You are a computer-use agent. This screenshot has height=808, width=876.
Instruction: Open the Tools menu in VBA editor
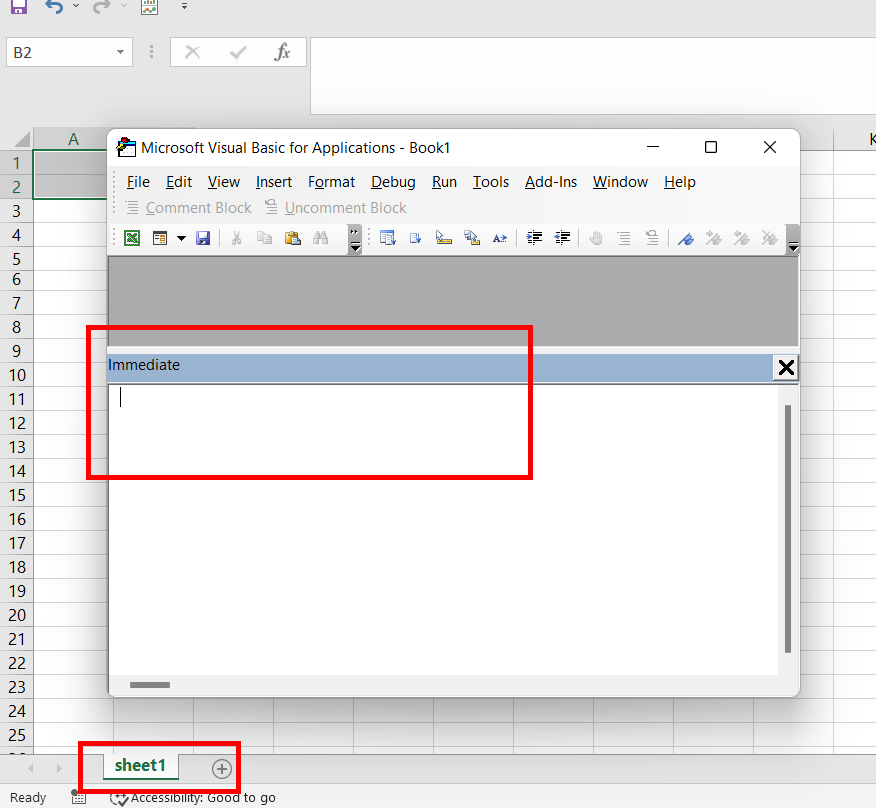point(491,182)
